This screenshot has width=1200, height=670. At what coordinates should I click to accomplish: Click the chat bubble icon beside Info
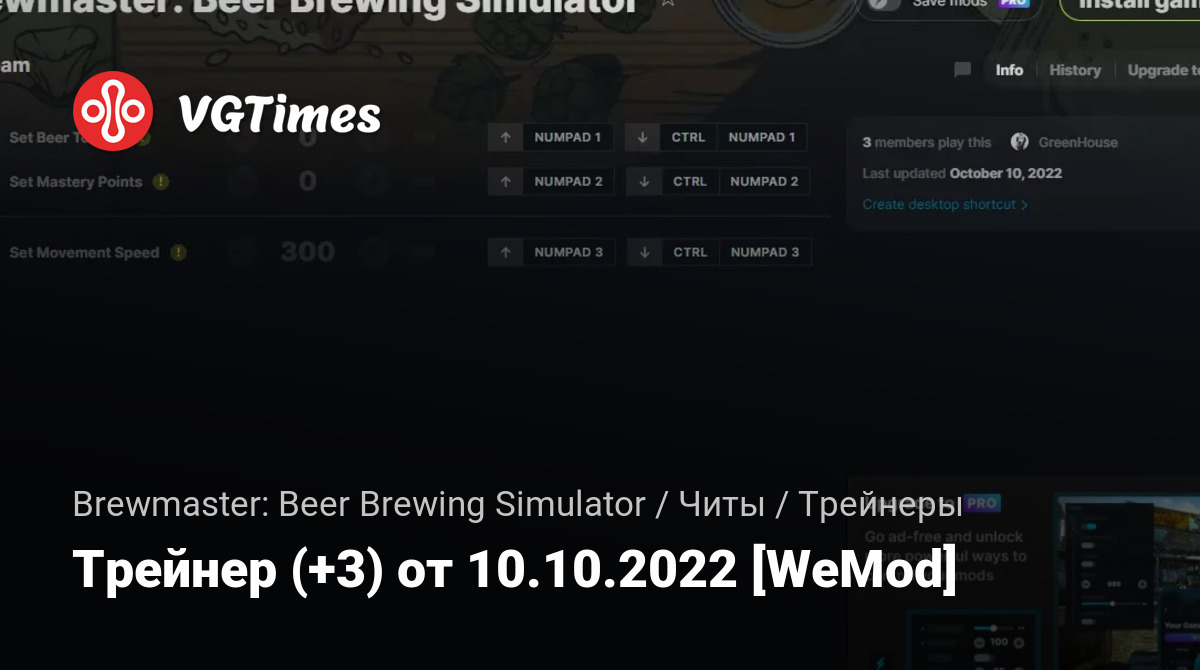point(963,70)
